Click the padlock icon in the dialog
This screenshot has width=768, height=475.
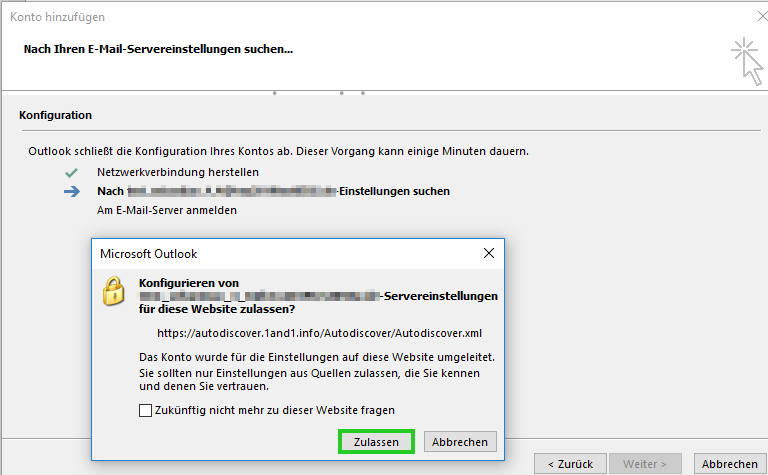coord(114,291)
